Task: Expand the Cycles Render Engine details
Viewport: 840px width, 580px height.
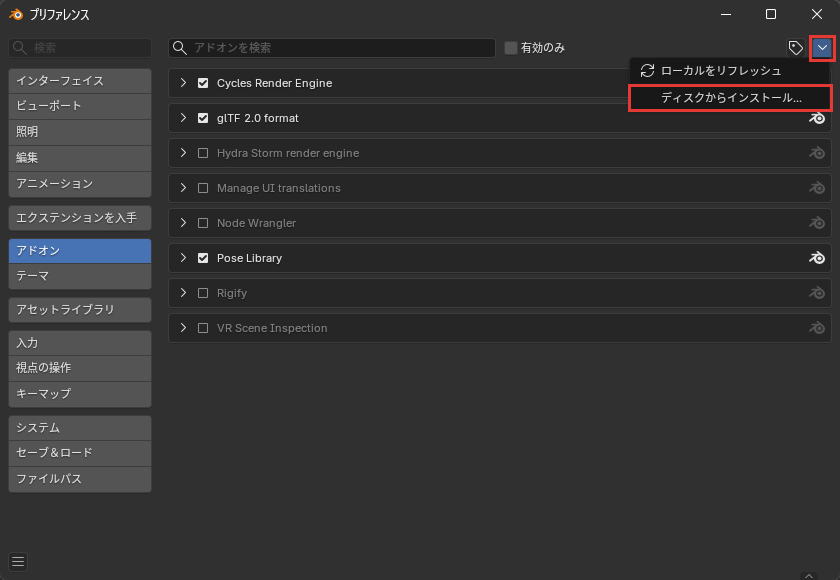Action: point(183,83)
